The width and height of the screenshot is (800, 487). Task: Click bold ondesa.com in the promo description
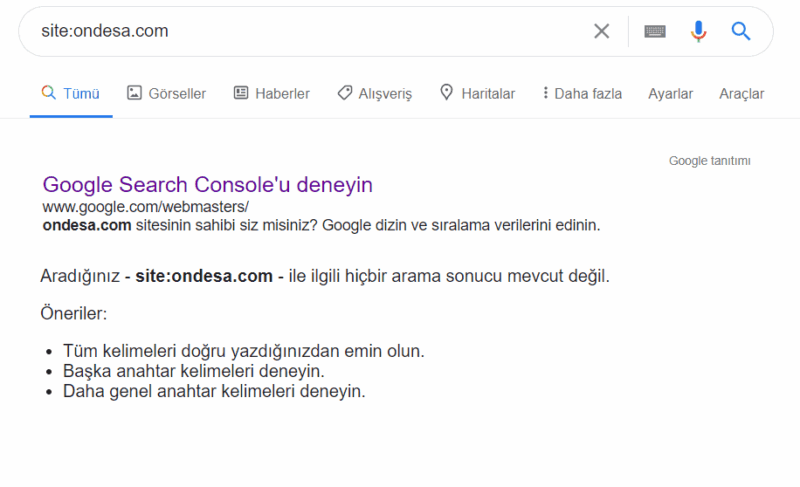click(87, 225)
